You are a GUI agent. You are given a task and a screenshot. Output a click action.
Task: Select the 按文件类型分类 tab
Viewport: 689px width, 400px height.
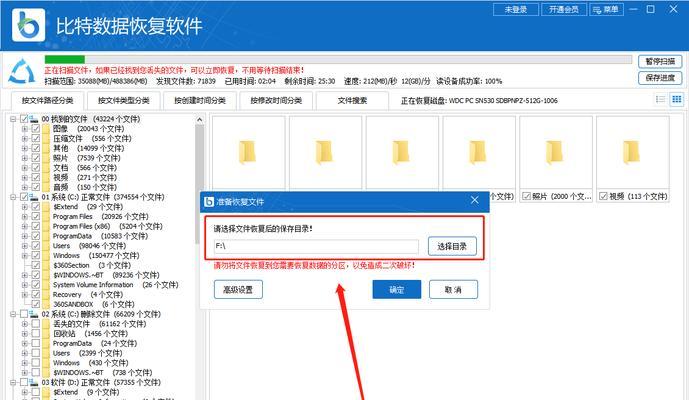pos(124,101)
